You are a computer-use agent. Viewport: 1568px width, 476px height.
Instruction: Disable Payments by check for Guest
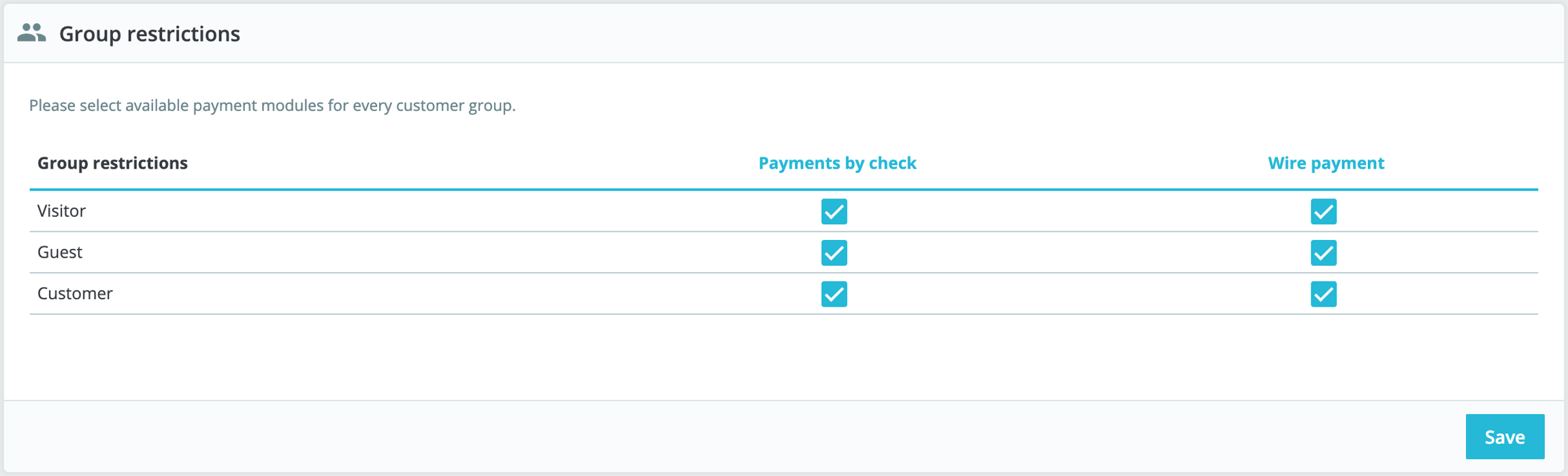(x=834, y=253)
